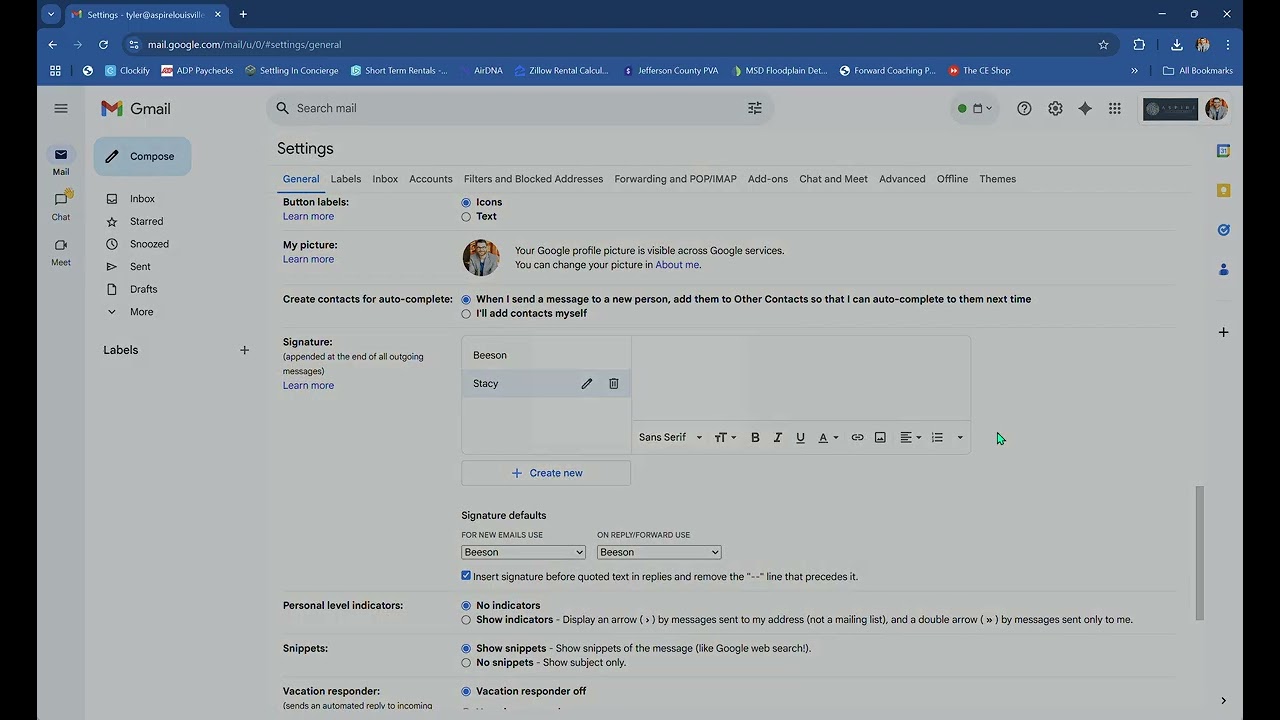Open the For New Emails Use dropdown
The height and width of the screenshot is (720, 1280).
click(523, 552)
